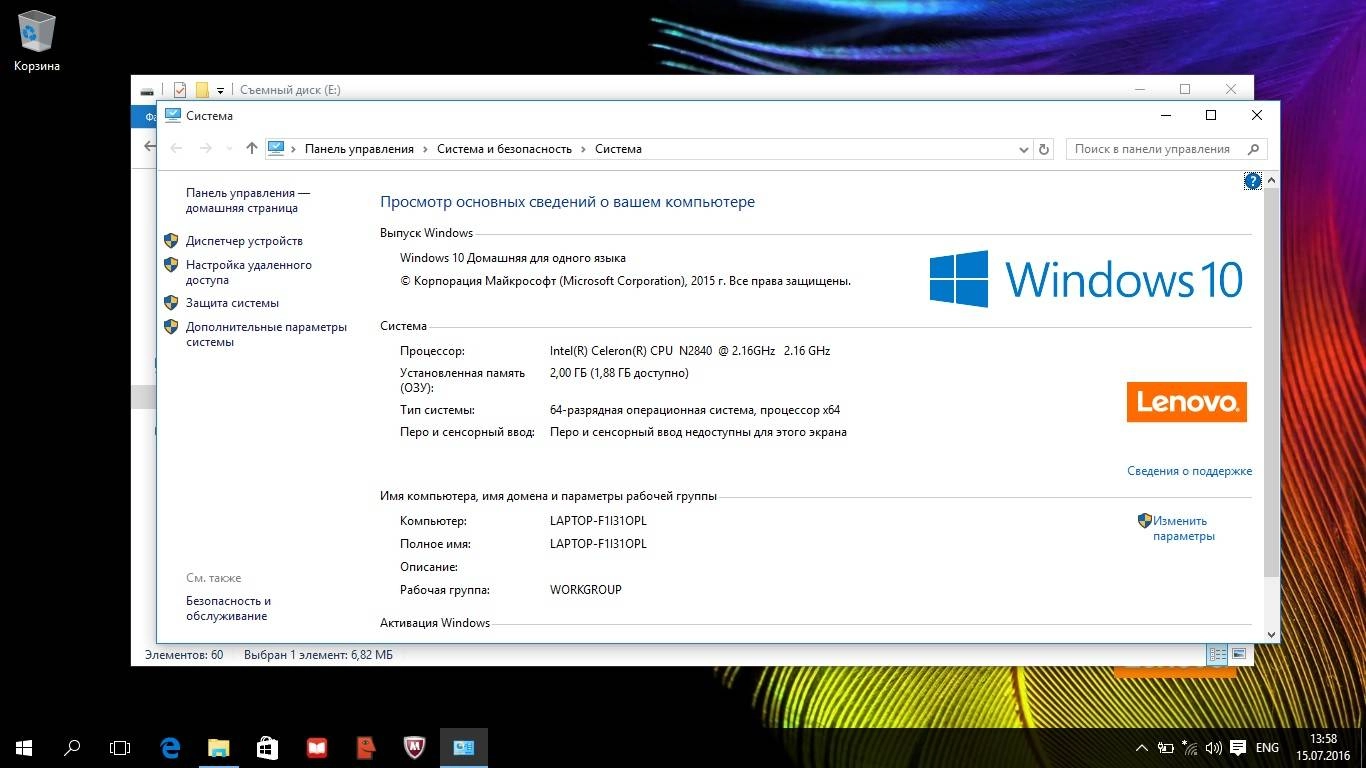Click the ENG language indicator
Image resolution: width=1366 pixels, height=768 pixels.
(x=1267, y=747)
